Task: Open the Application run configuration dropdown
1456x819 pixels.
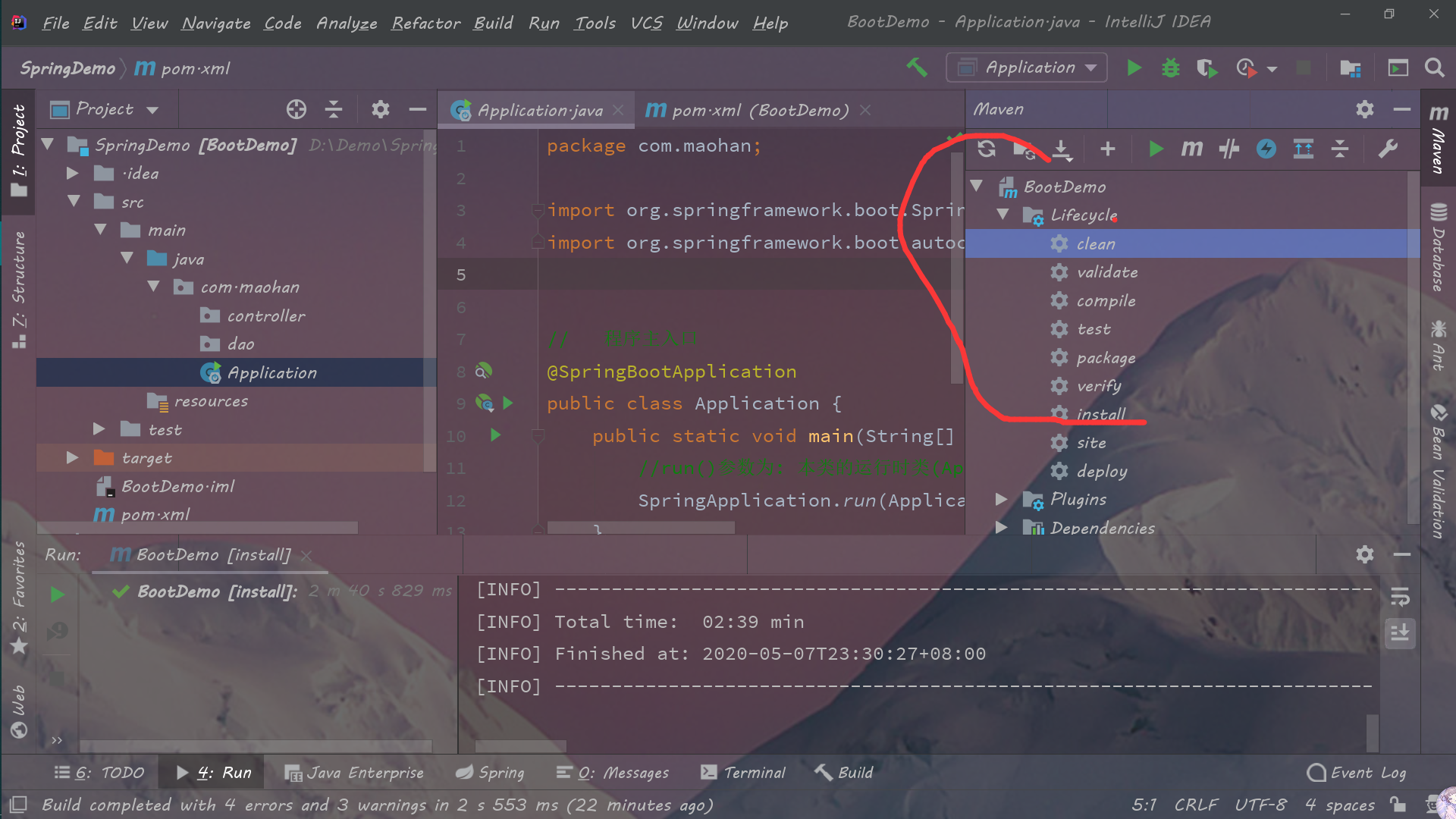Action: coord(1027,67)
